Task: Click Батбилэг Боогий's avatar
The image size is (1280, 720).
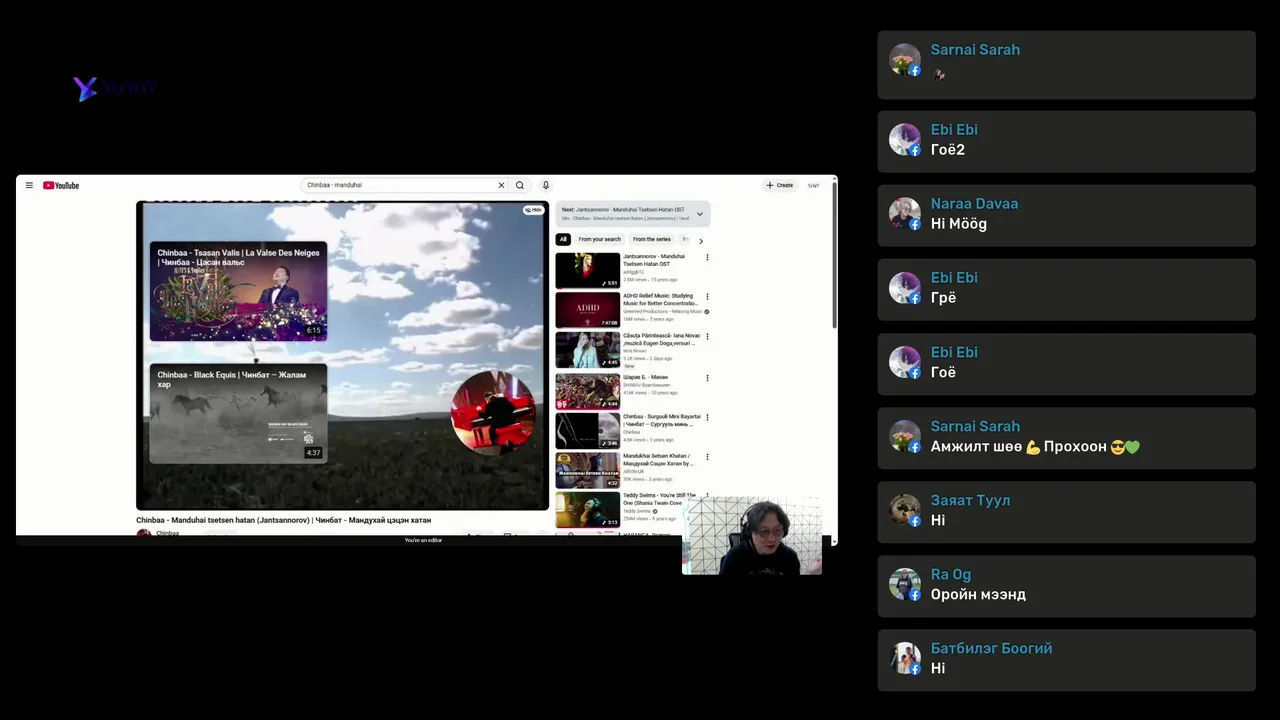Action: [x=905, y=658]
